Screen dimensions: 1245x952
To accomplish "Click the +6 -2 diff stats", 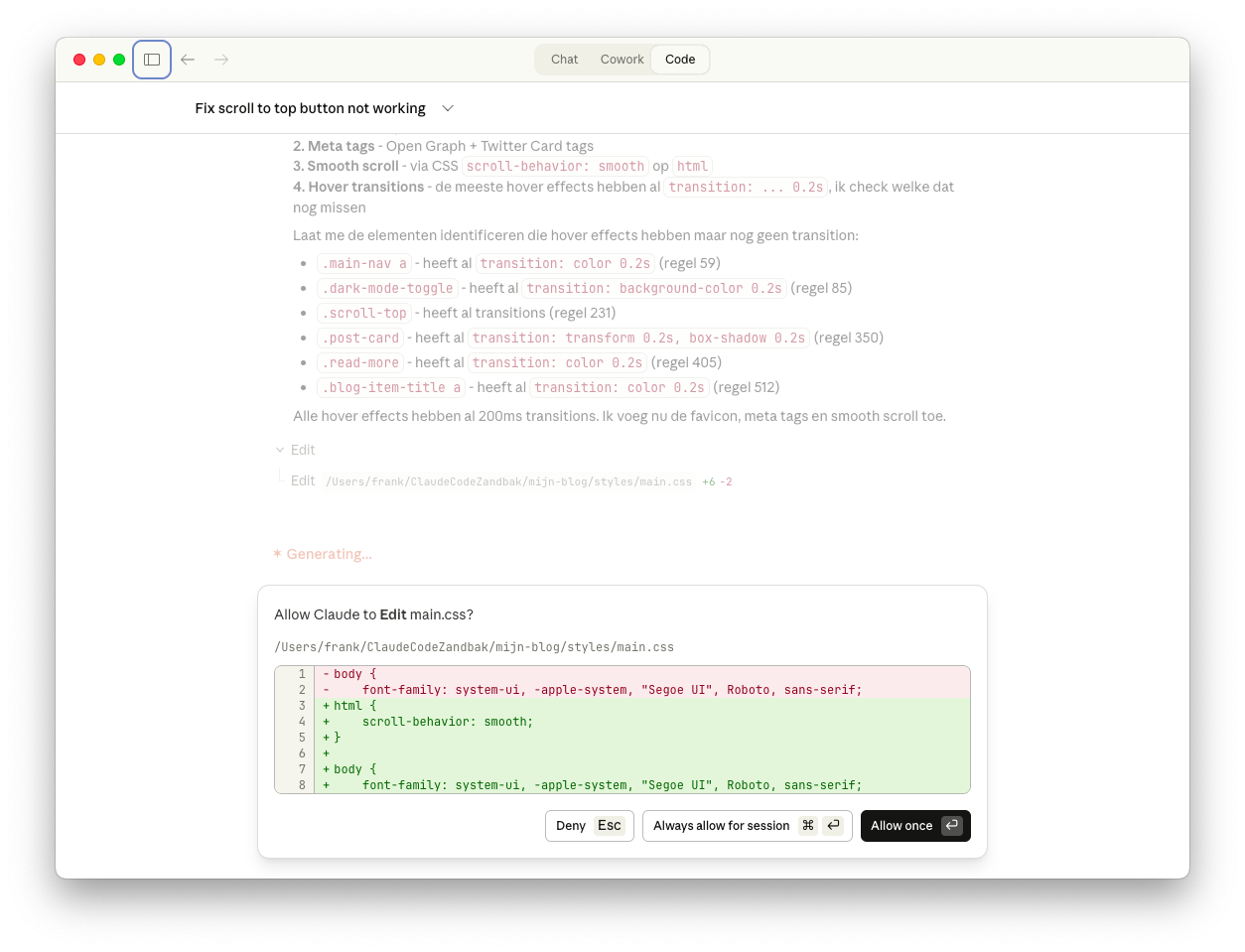I will [717, 481].
